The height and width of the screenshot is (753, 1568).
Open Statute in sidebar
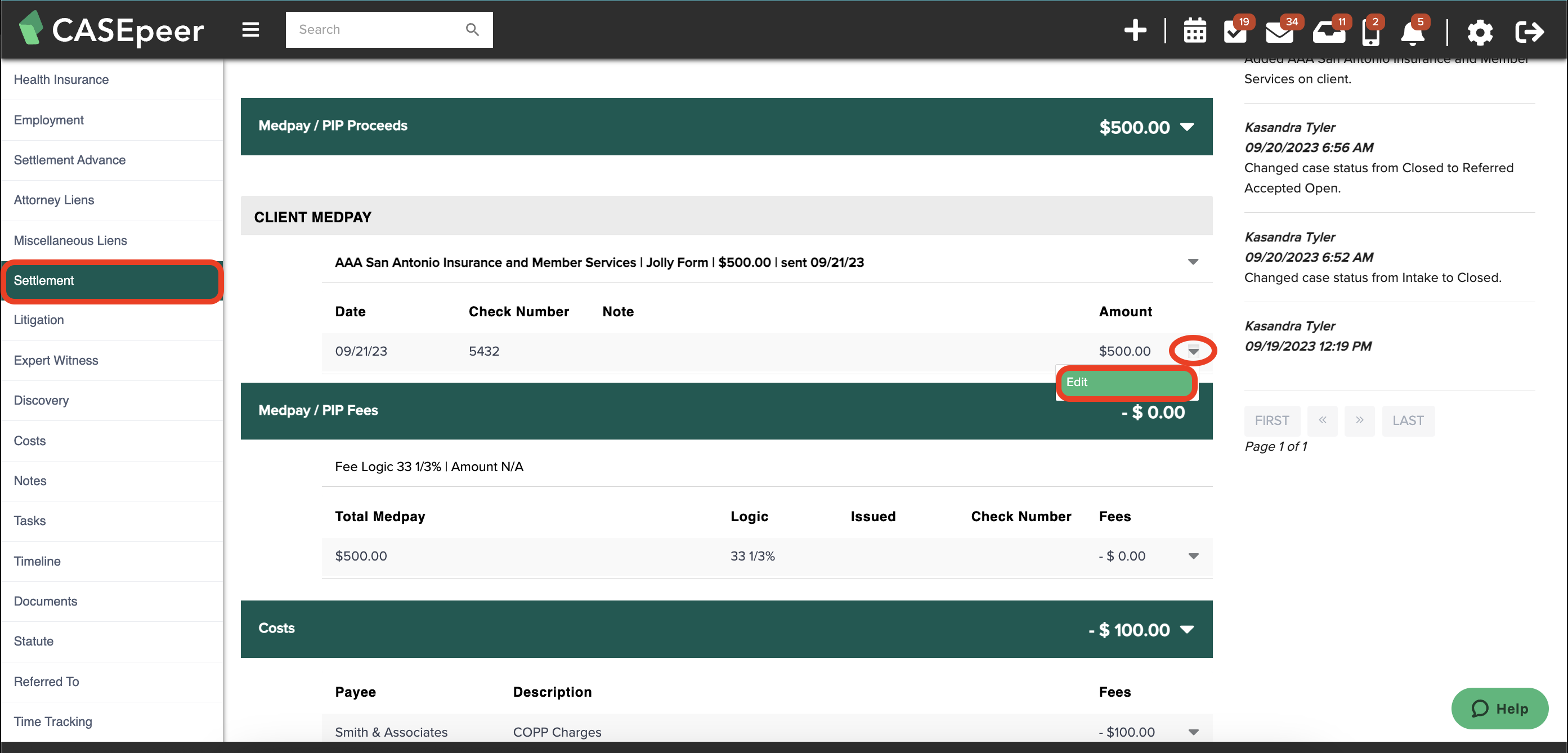tap(112, 641)
